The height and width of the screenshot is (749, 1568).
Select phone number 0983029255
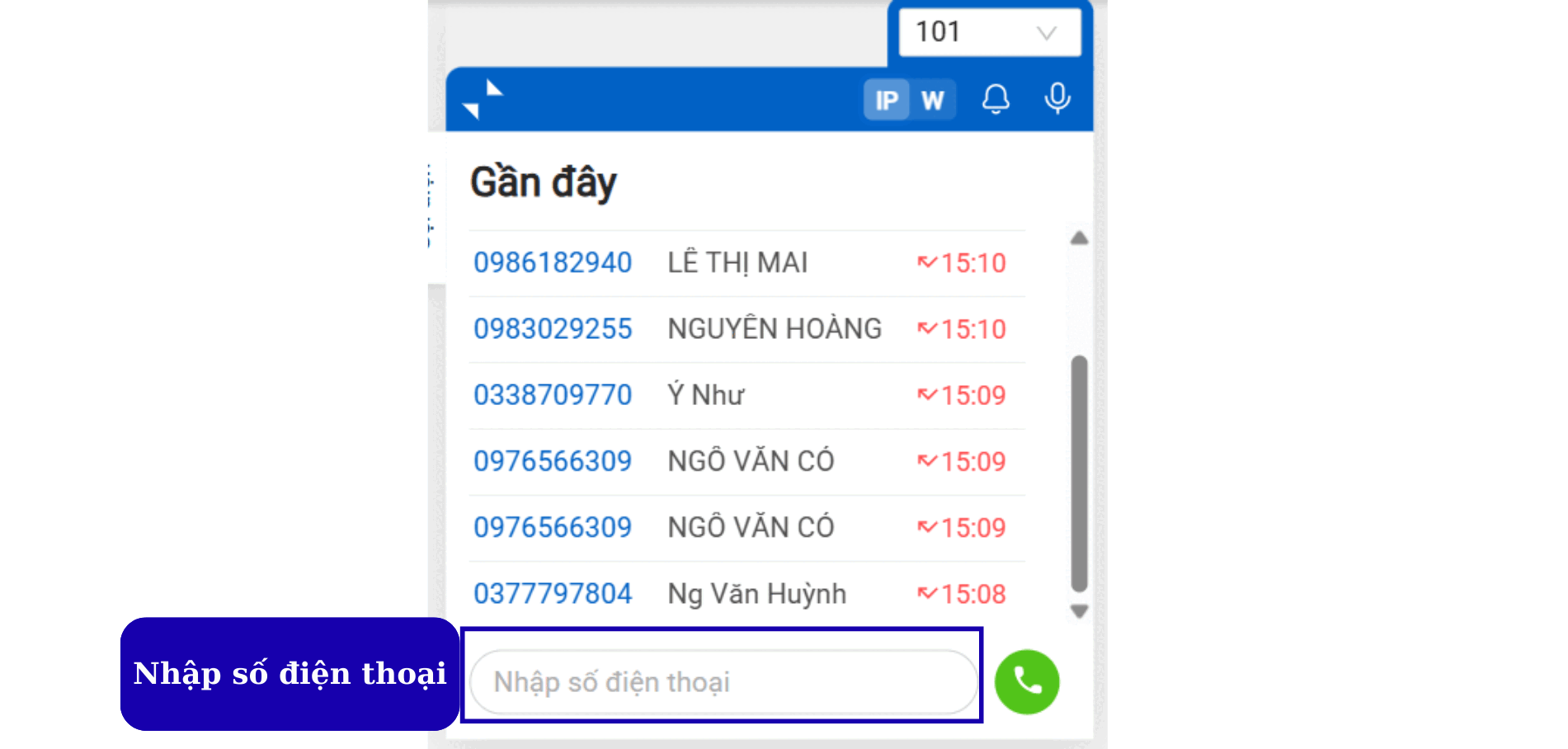coord(552,328)
